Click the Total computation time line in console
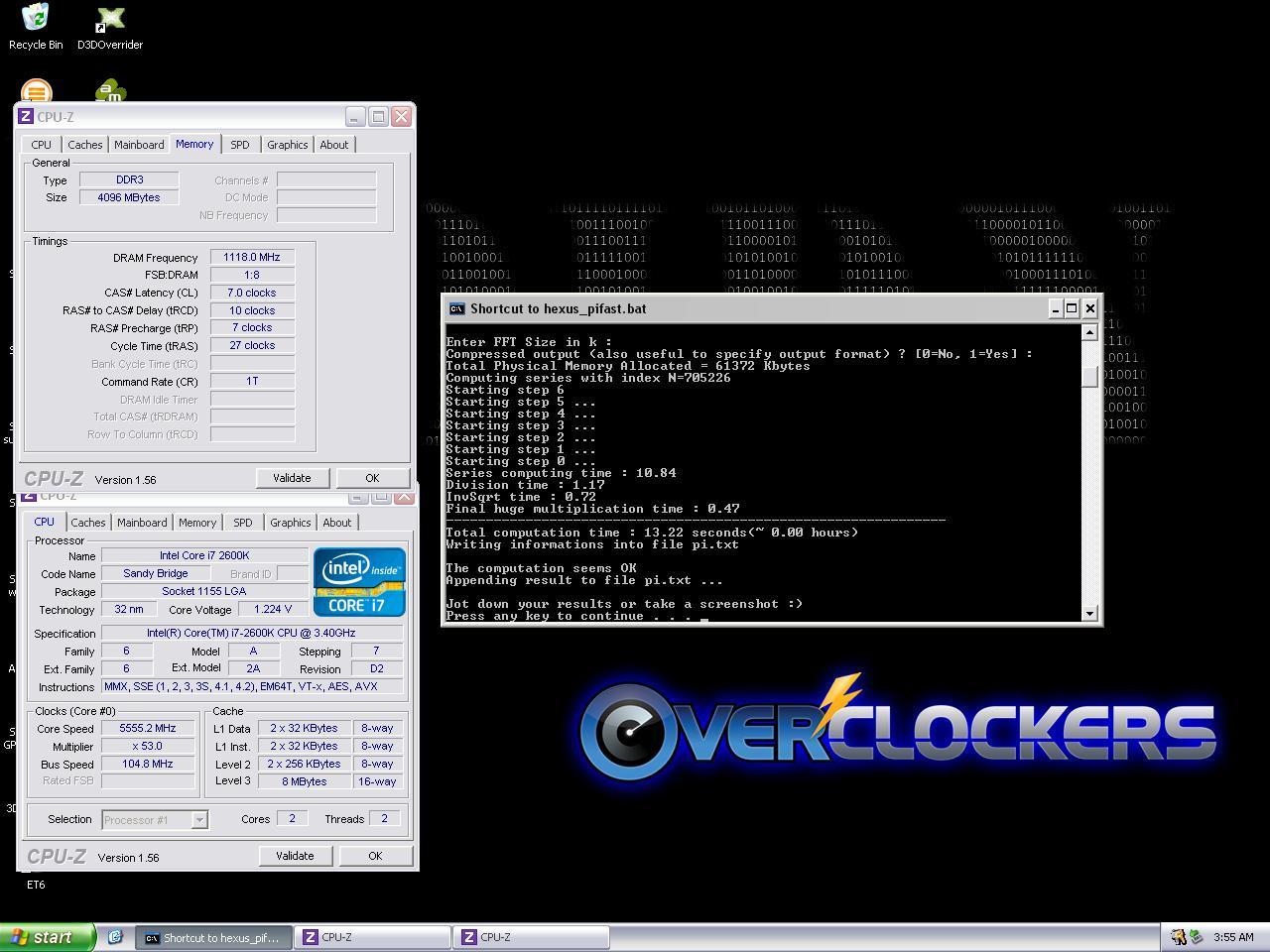Image resolution: width=1270 pixels, height=952 pixels. coord(652,533)
